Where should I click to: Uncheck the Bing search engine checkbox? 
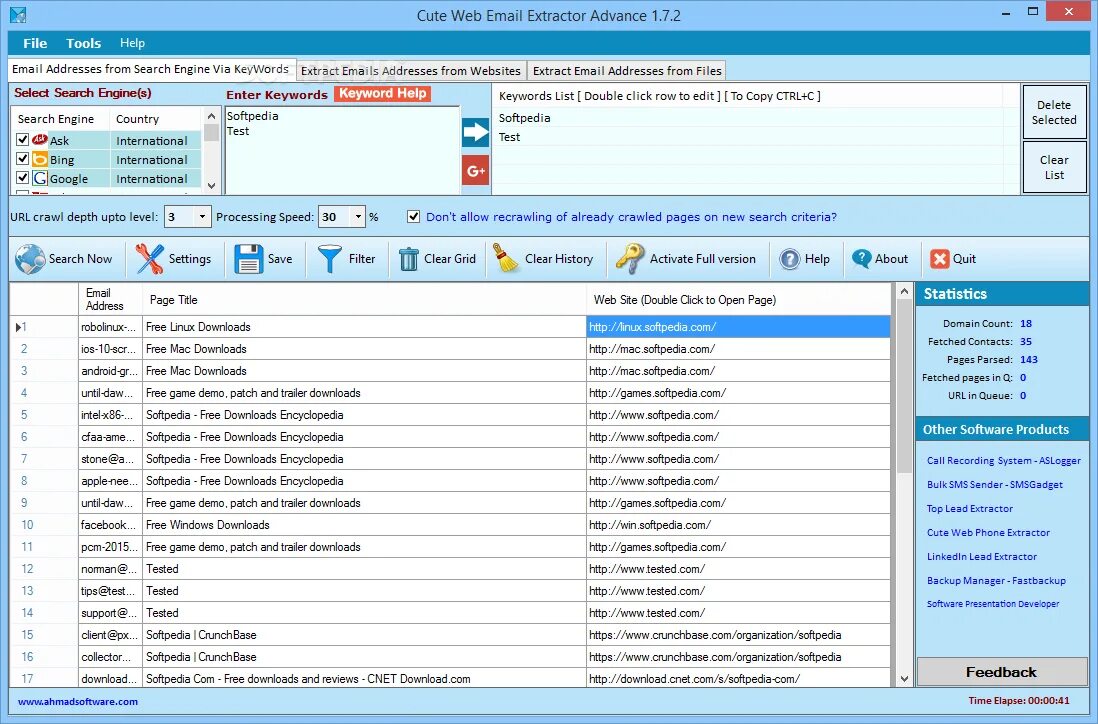tap(22, 159)
